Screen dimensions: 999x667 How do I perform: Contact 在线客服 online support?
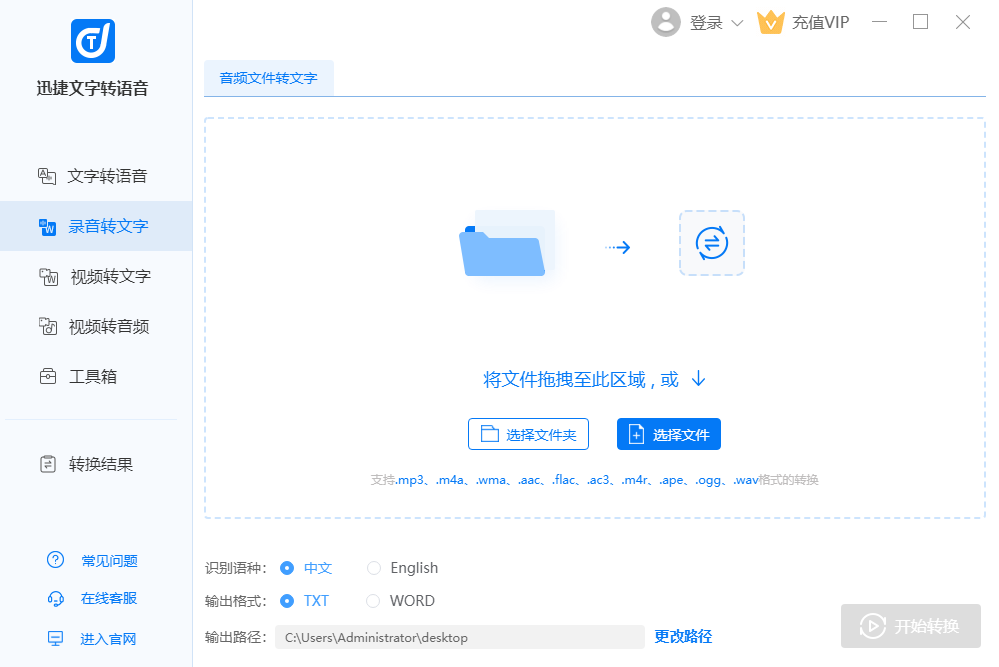pyautogui.click(x=108, y=598)
